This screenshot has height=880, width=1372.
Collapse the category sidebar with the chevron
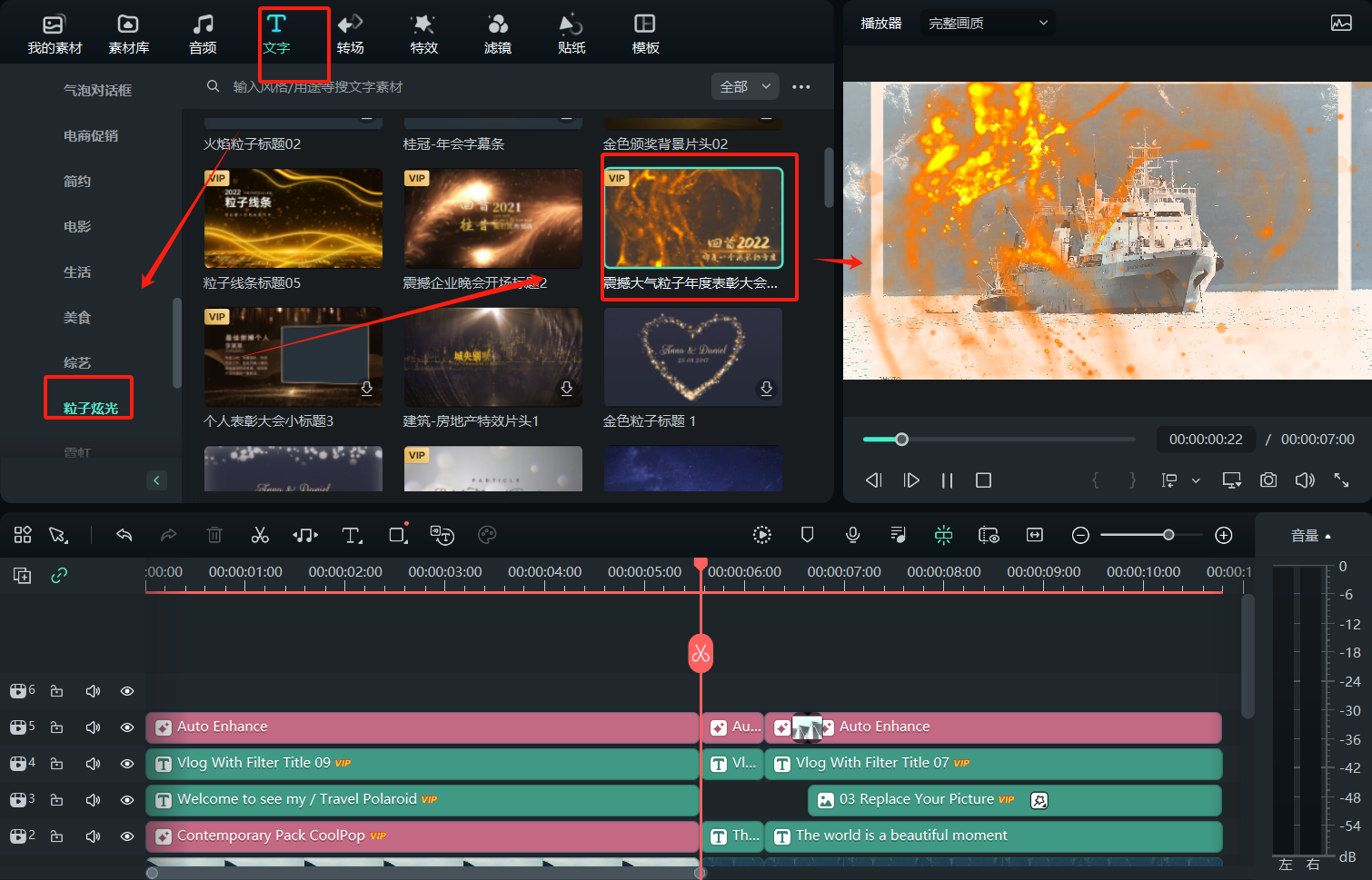click(156, 480)
